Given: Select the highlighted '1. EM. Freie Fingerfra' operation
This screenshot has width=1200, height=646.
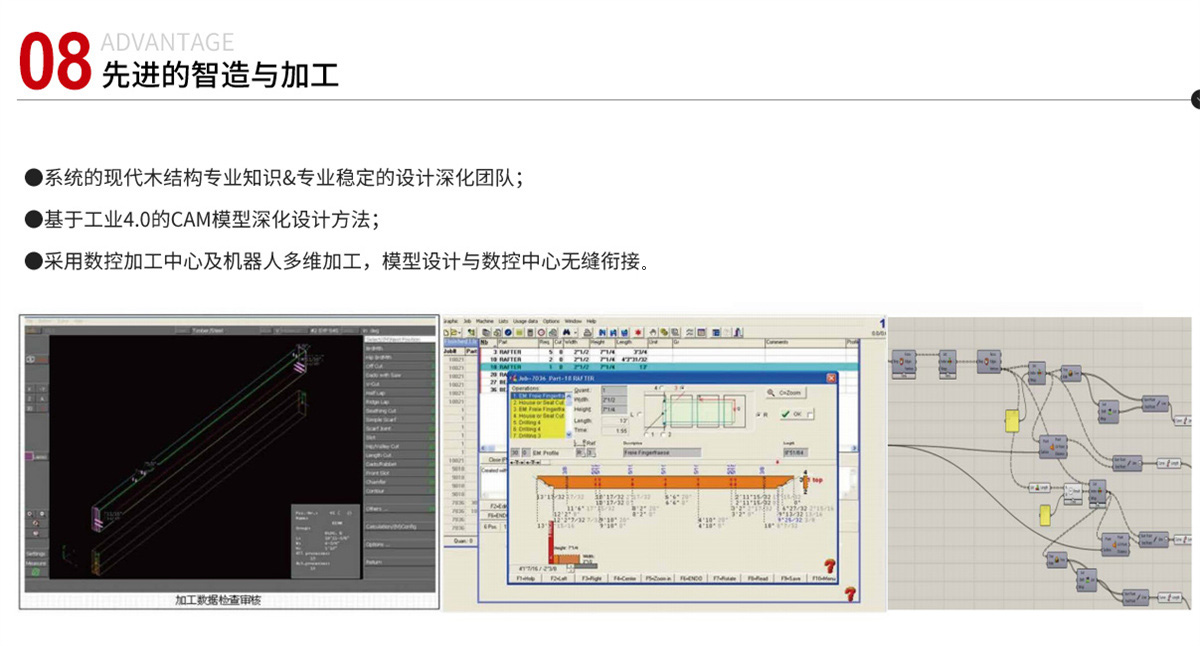Looking at the screenshot, I should pos(538,395).
